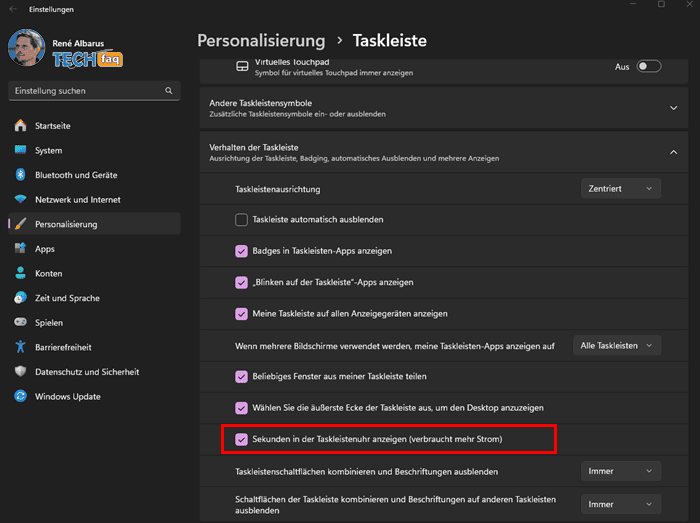Click the Spielen gamepad icon
This screenshot has height=523, width=700.
(21, 322)
